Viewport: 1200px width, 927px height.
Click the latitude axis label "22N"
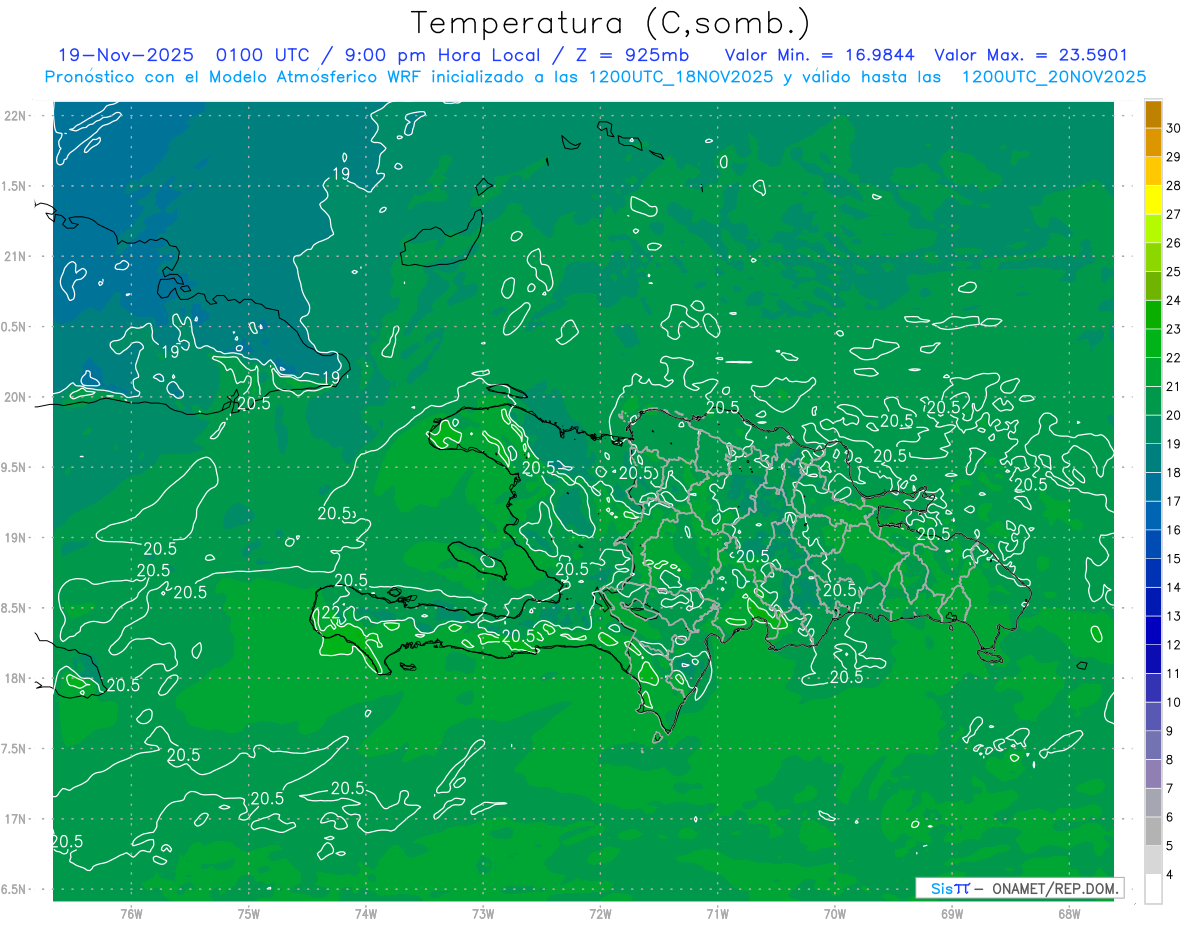[x=15, y=115]
